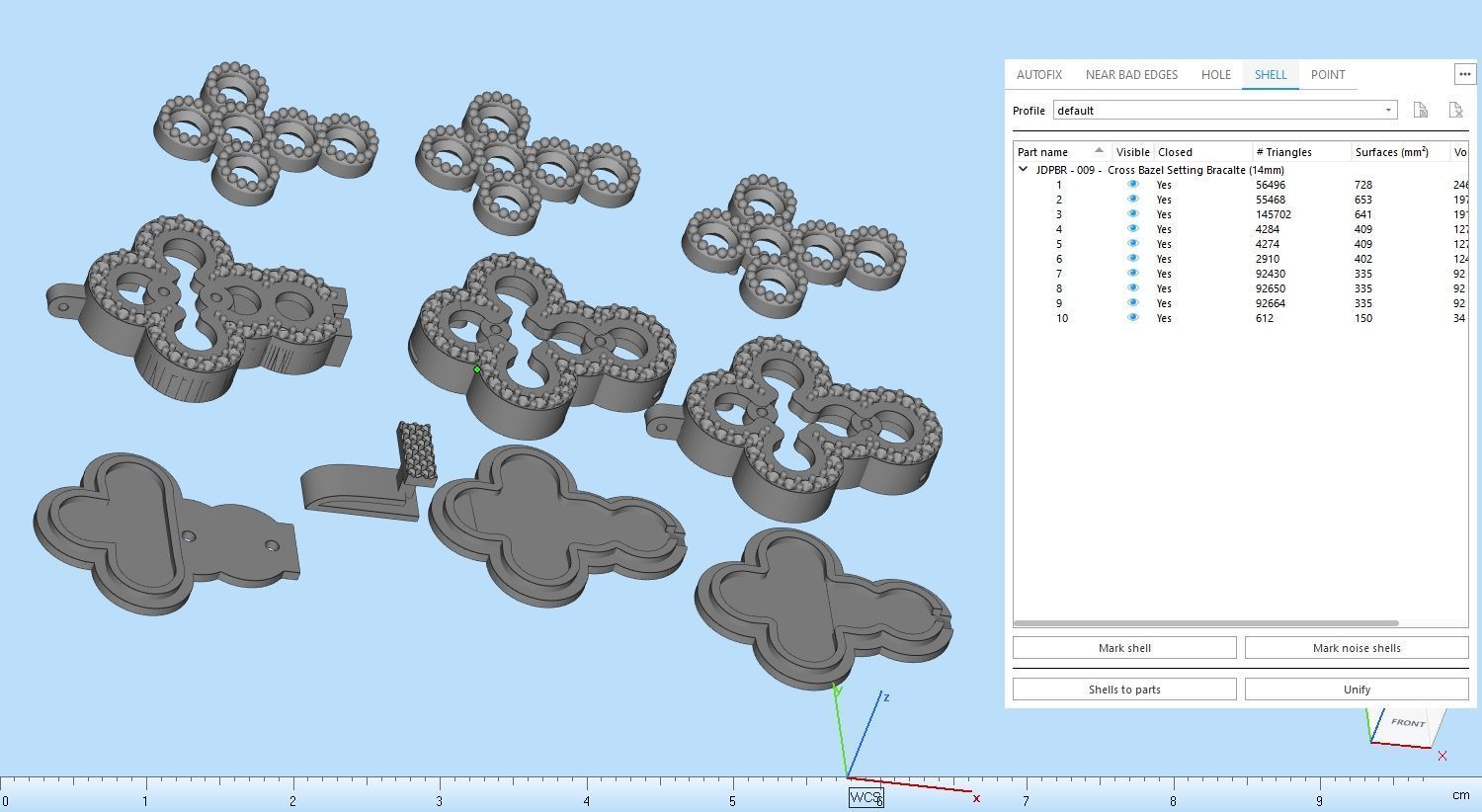Go to the POINT tab
Screen dimensions: 1482x812
click(1328, 75)
